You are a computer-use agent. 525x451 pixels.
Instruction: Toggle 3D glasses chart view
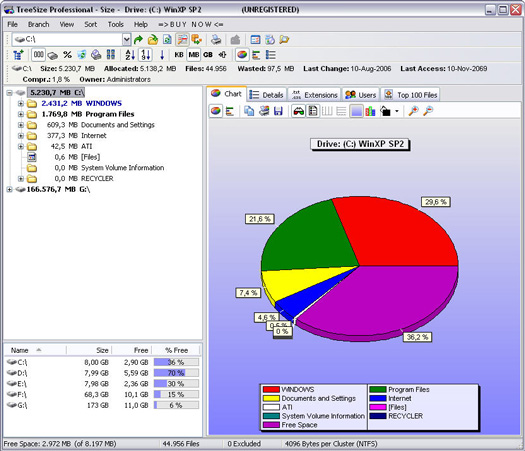(x=298, y=111)
